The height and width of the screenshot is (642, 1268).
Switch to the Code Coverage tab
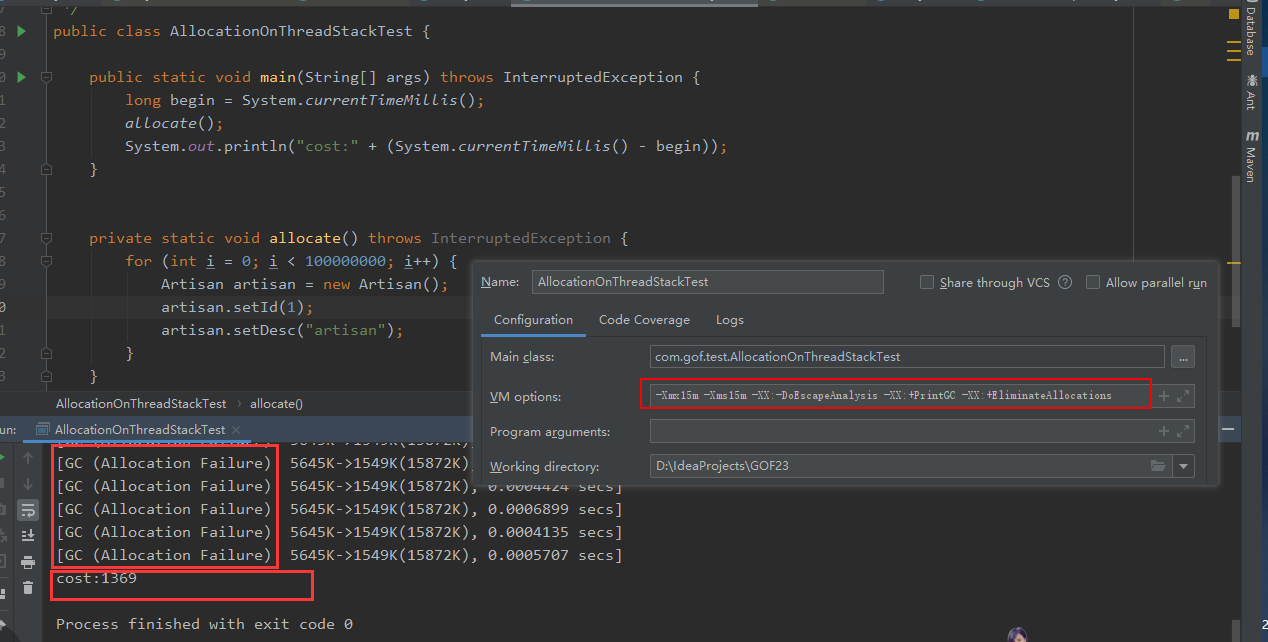point(644,320)
